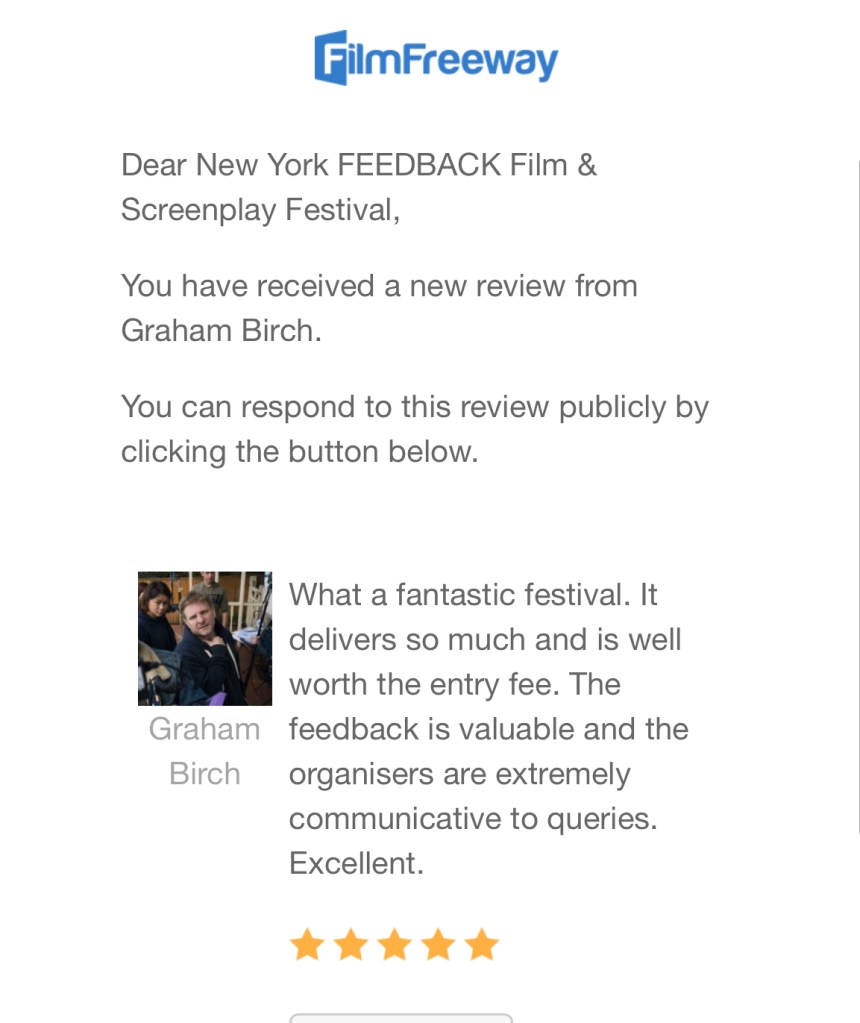This screenshot has height=1023, width=860.
Task: Click the "communicative to queries" review line
Action: (x=472, y=819)
